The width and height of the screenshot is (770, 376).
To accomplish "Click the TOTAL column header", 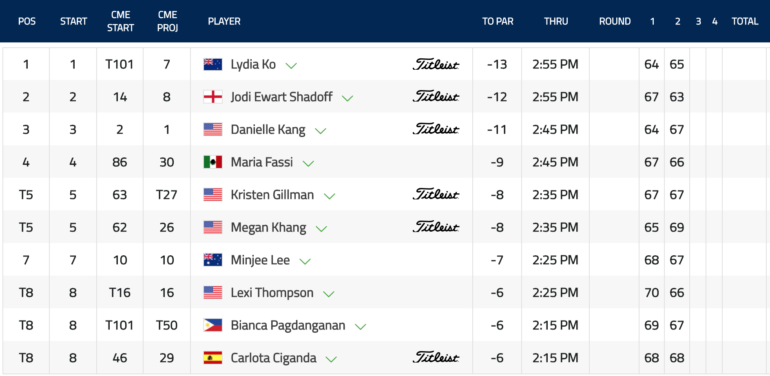I will coord(745,22).
